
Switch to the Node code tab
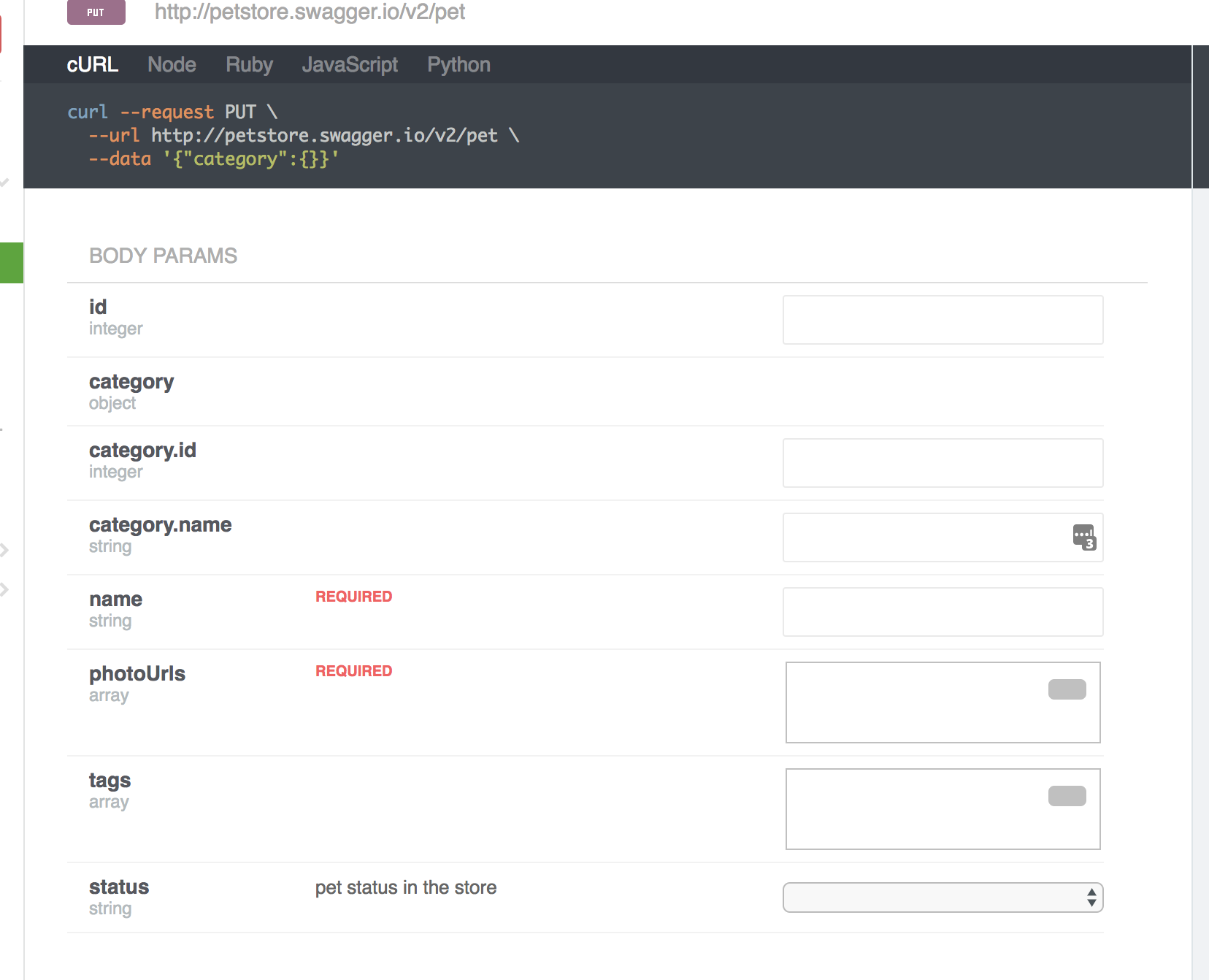click(x=172, y=65)
